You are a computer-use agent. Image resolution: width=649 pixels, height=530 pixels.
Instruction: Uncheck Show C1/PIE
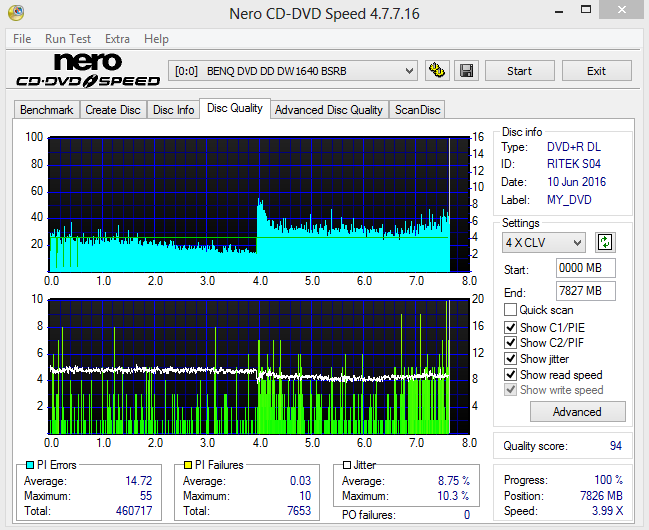(x=510, y=328)
